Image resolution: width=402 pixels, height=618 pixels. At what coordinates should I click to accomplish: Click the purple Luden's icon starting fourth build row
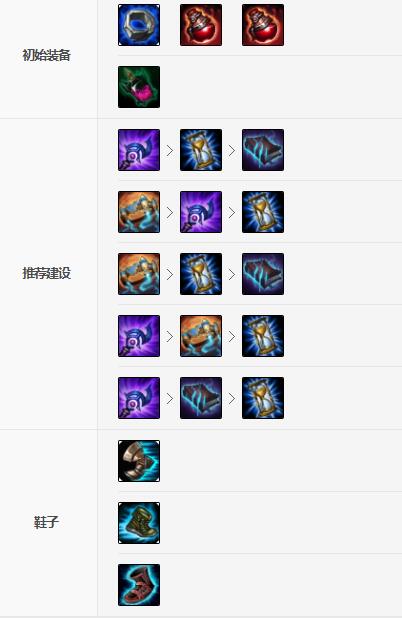(139, 336)
